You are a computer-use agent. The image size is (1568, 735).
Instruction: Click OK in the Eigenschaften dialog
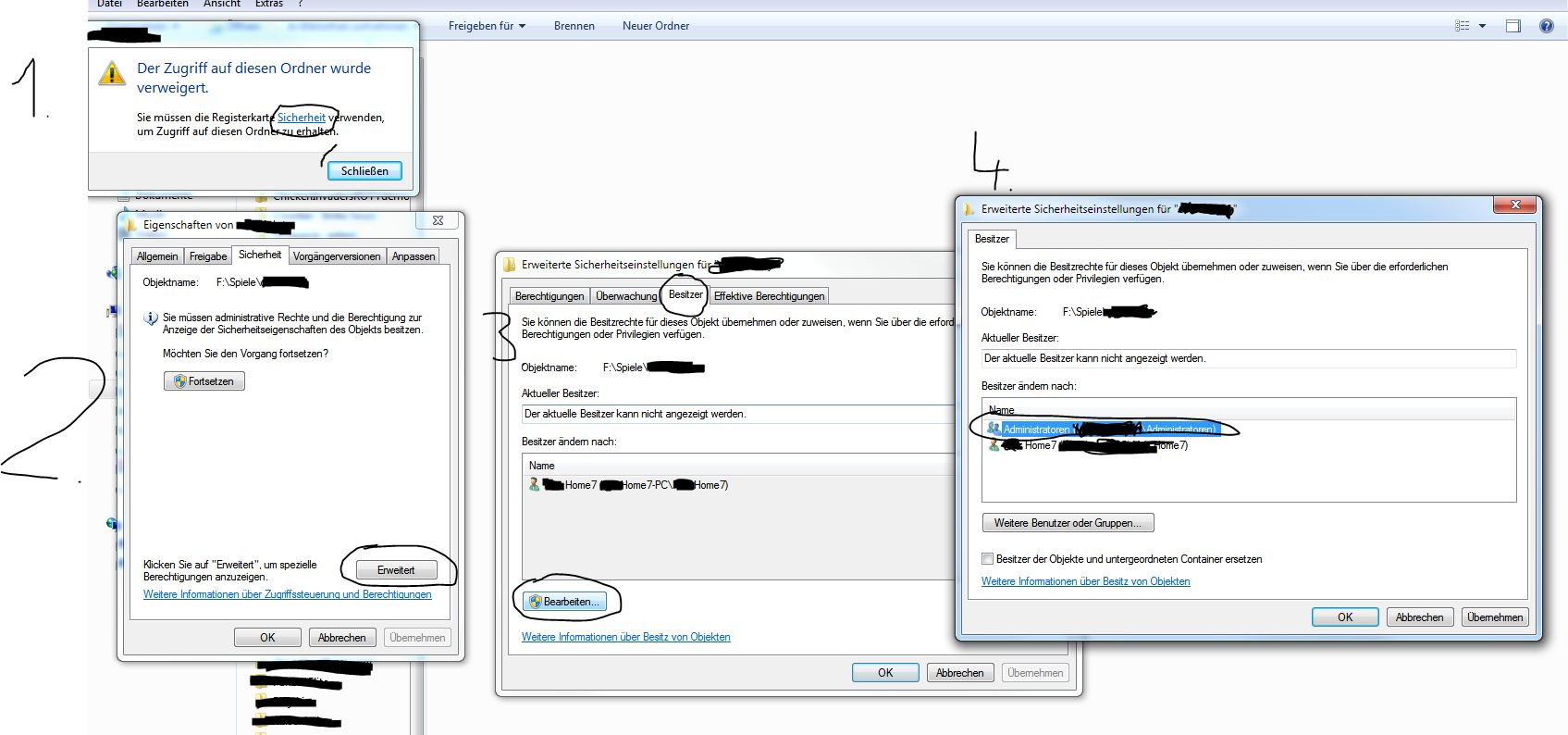tap(267, 637)
